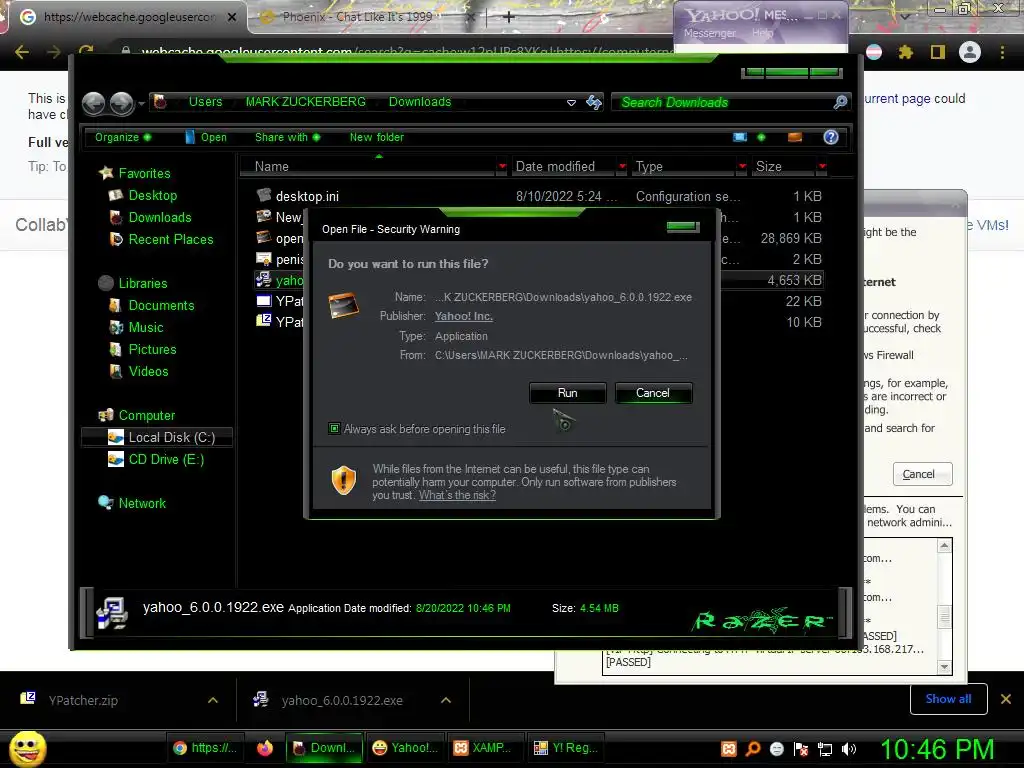The width and height of the screenshot is (1024, 768).
Task: Open the Date modified column filter arrow
Action: (622, 167)
